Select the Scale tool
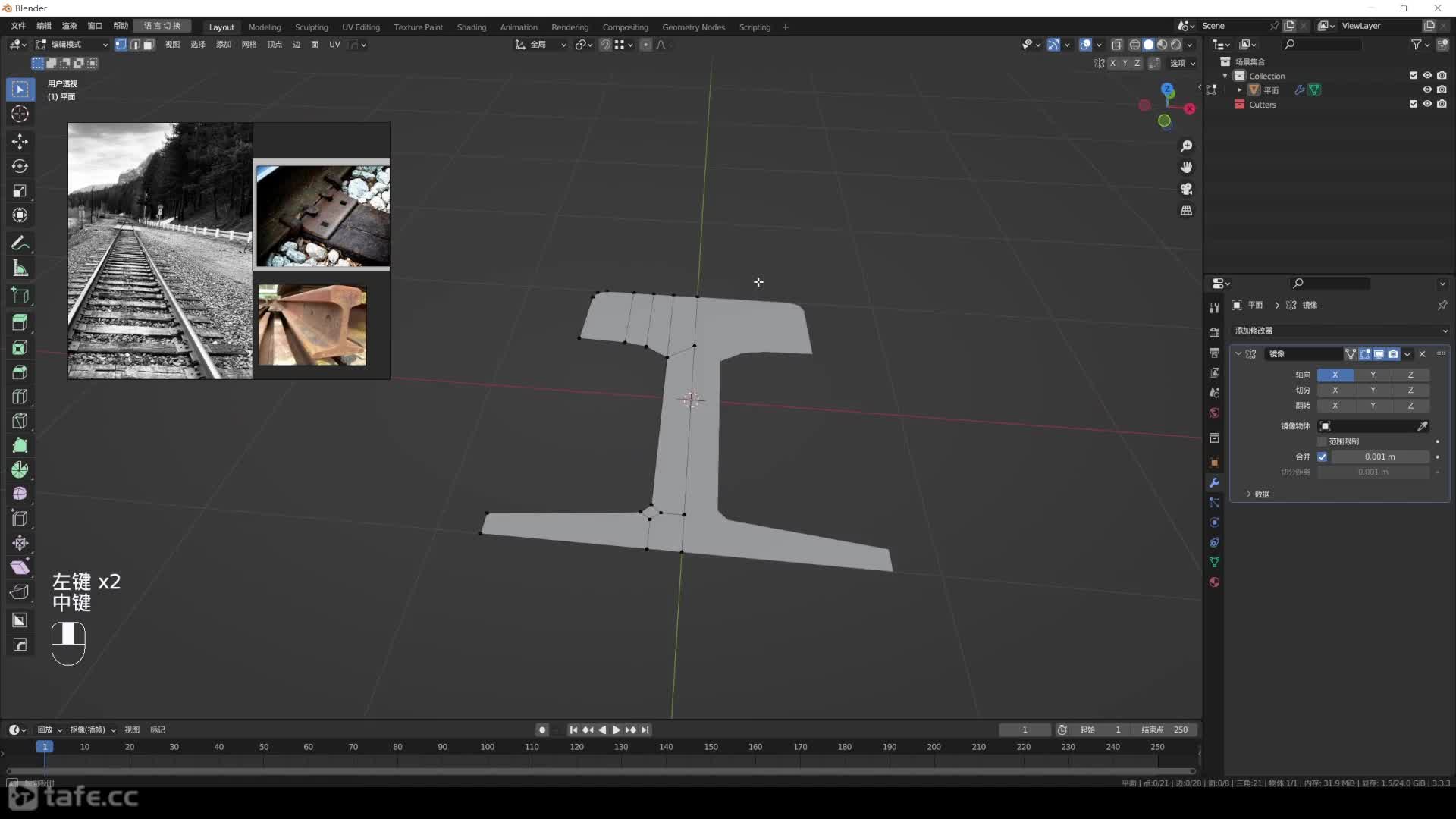 point(20,191)
